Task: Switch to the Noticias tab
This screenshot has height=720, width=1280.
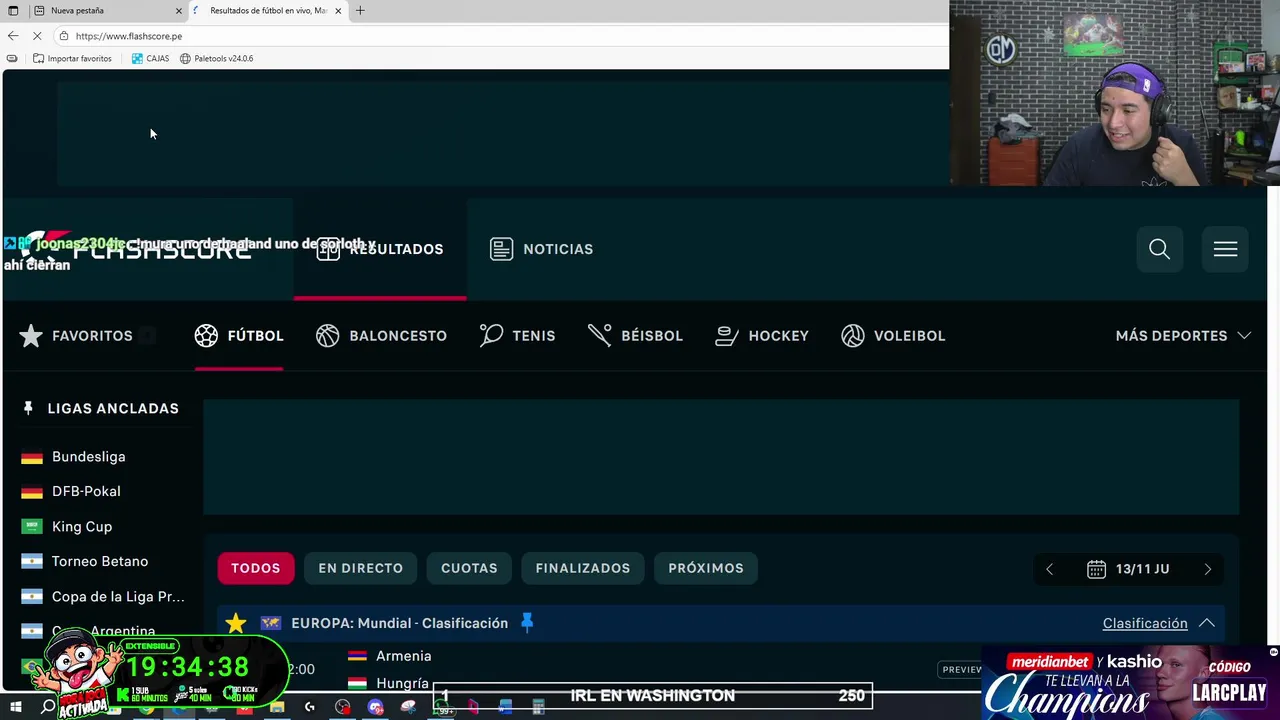Action: point(541,249)
